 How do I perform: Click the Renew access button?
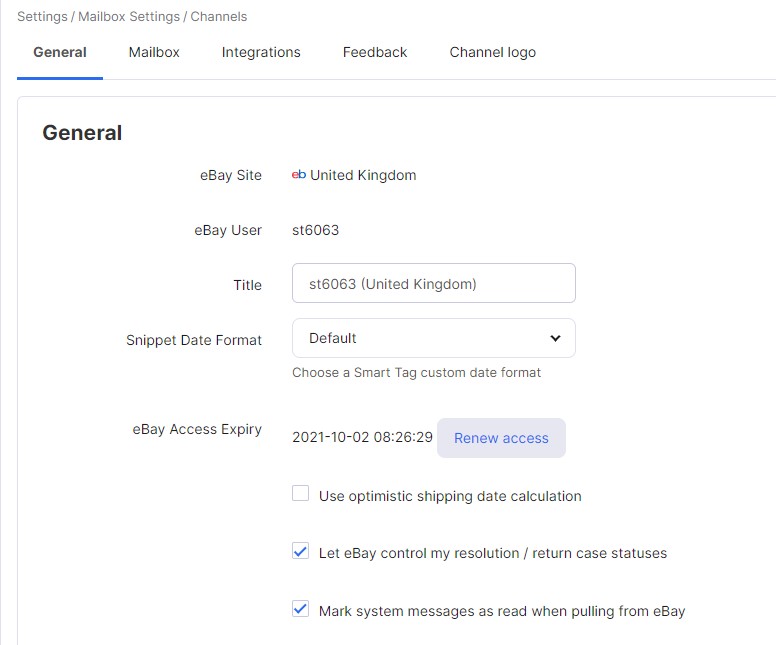coord(501,438)
